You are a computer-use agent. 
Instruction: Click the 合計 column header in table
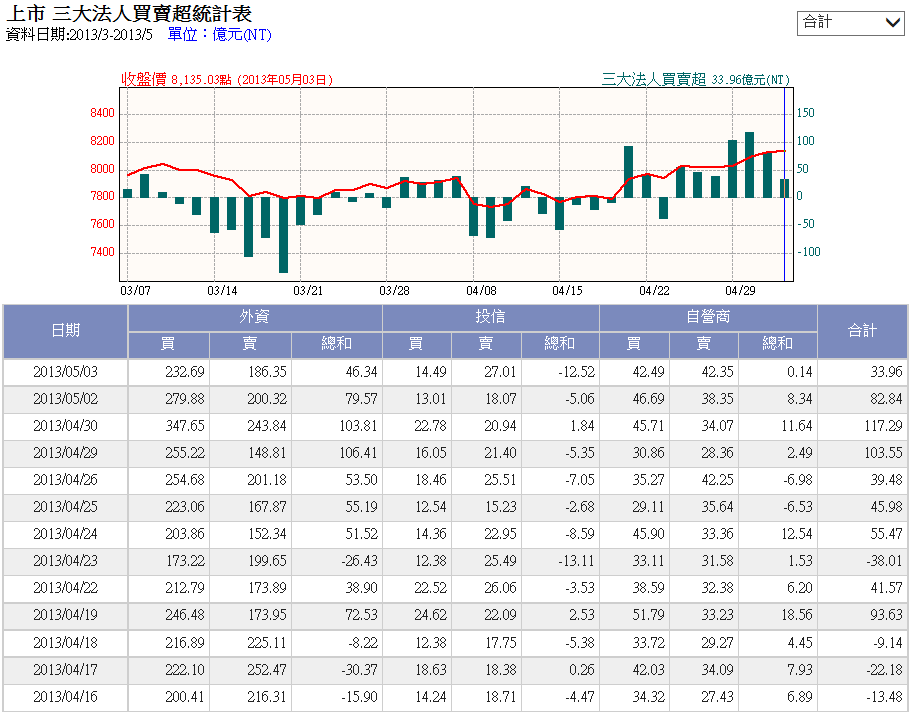click(862, 331)
